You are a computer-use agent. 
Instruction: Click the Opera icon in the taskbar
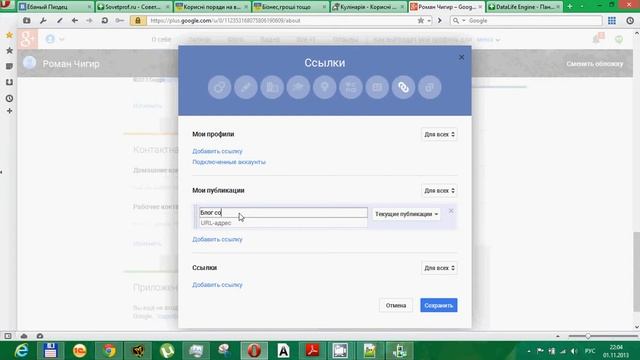coord(254,351)
